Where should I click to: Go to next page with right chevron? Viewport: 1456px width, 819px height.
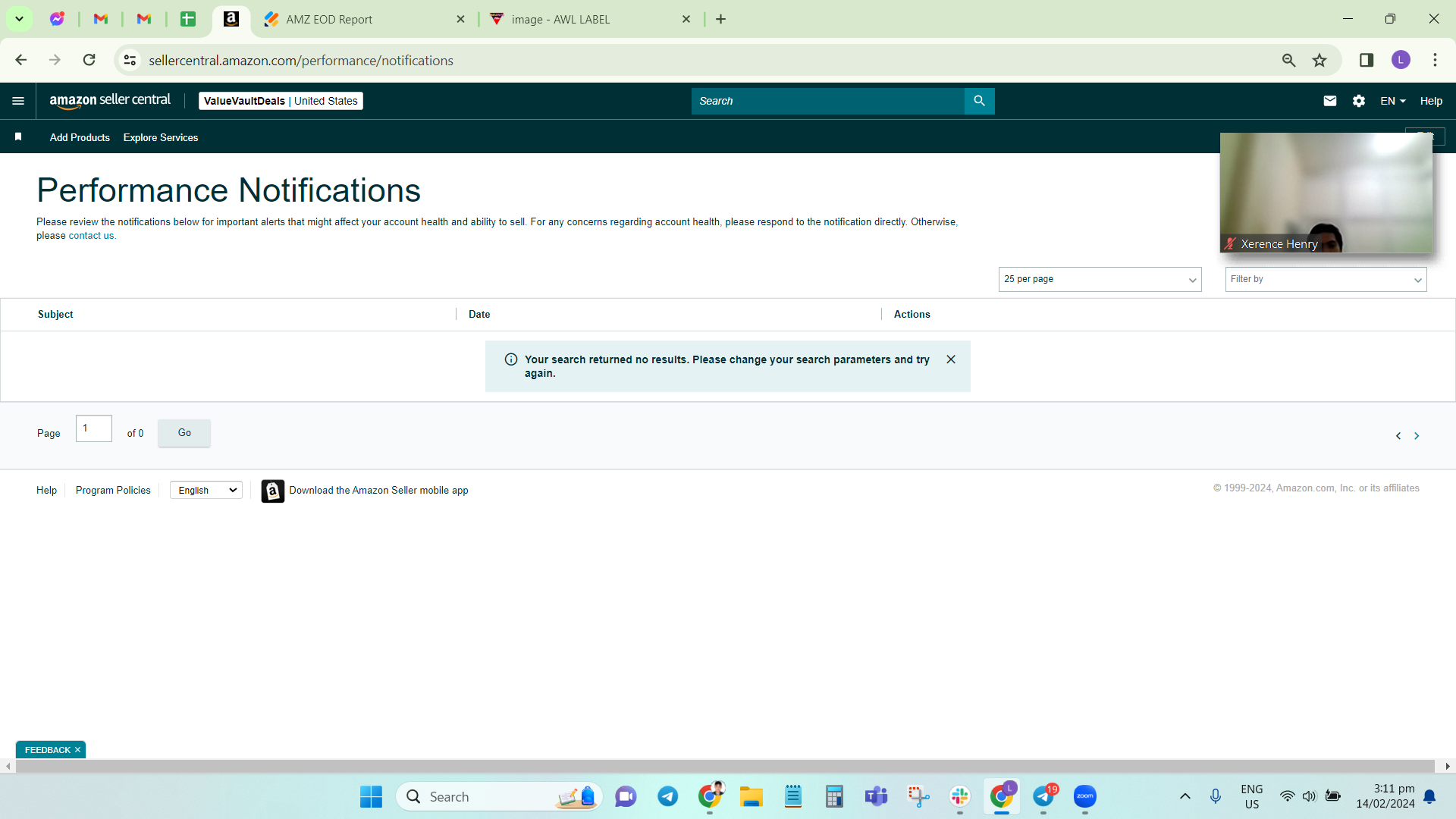point(1417,436)
